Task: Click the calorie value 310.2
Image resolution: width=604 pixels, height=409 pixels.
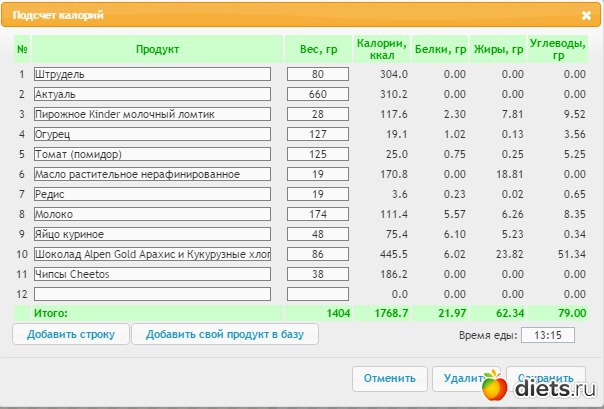Action: (394, 94)
